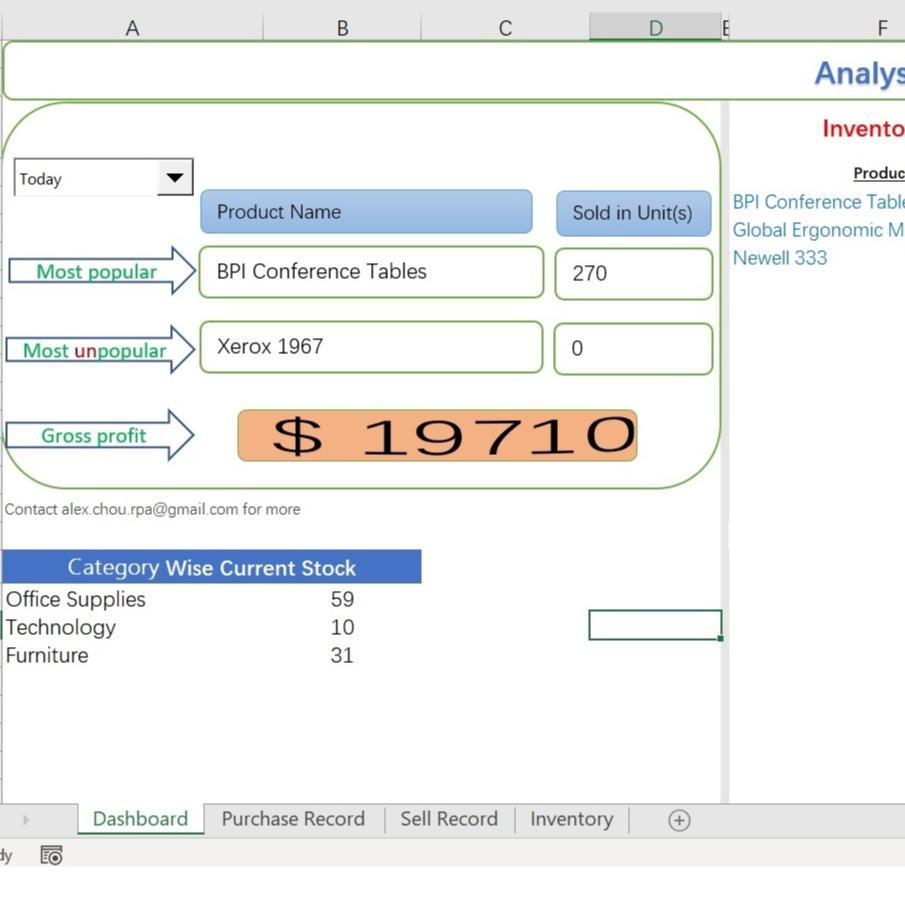Open the Today dropdown arrow
Screen dimensions: 905x905
tap(175, 178)
